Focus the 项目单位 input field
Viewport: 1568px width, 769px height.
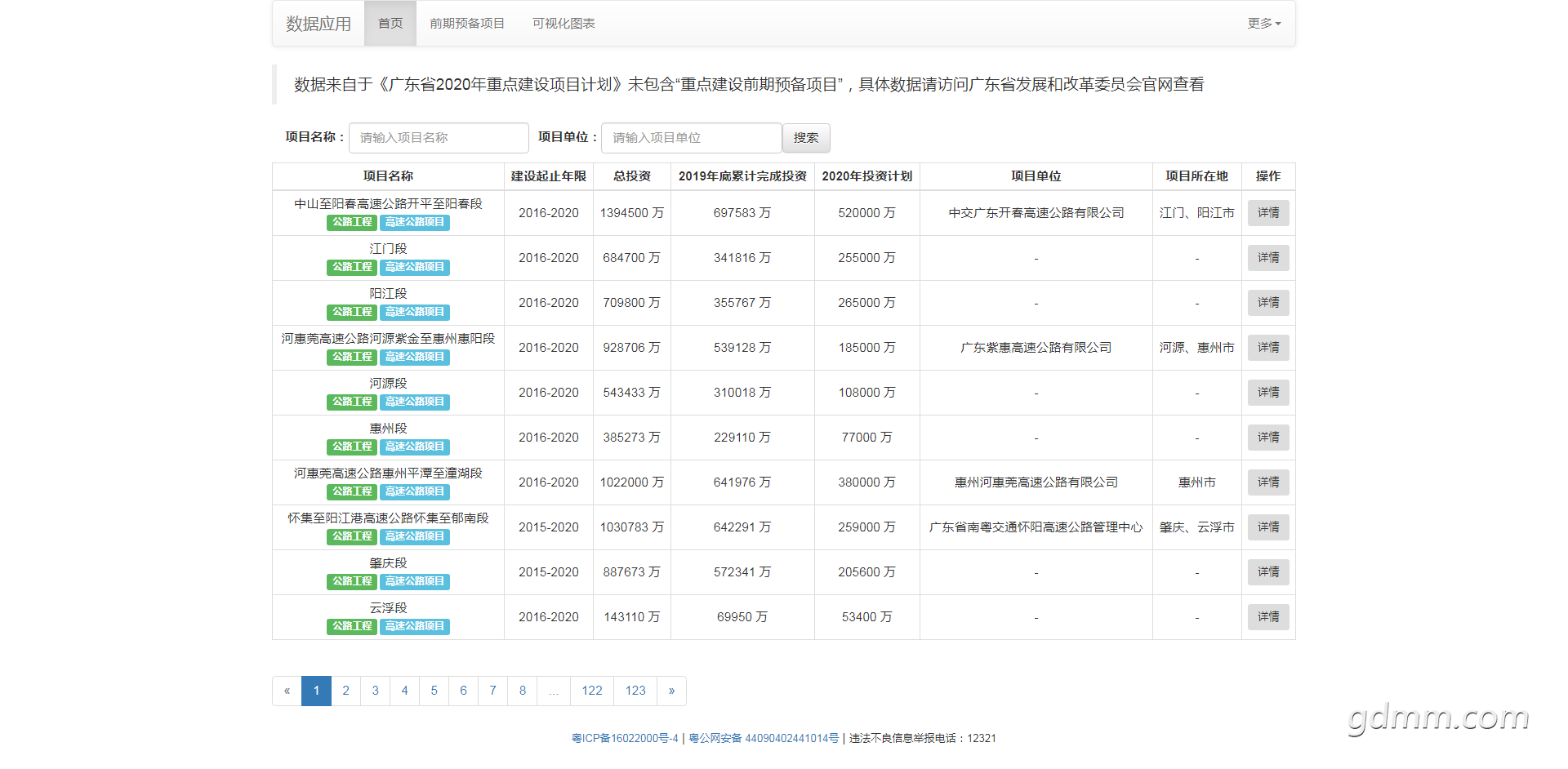[x=691, y=138]
